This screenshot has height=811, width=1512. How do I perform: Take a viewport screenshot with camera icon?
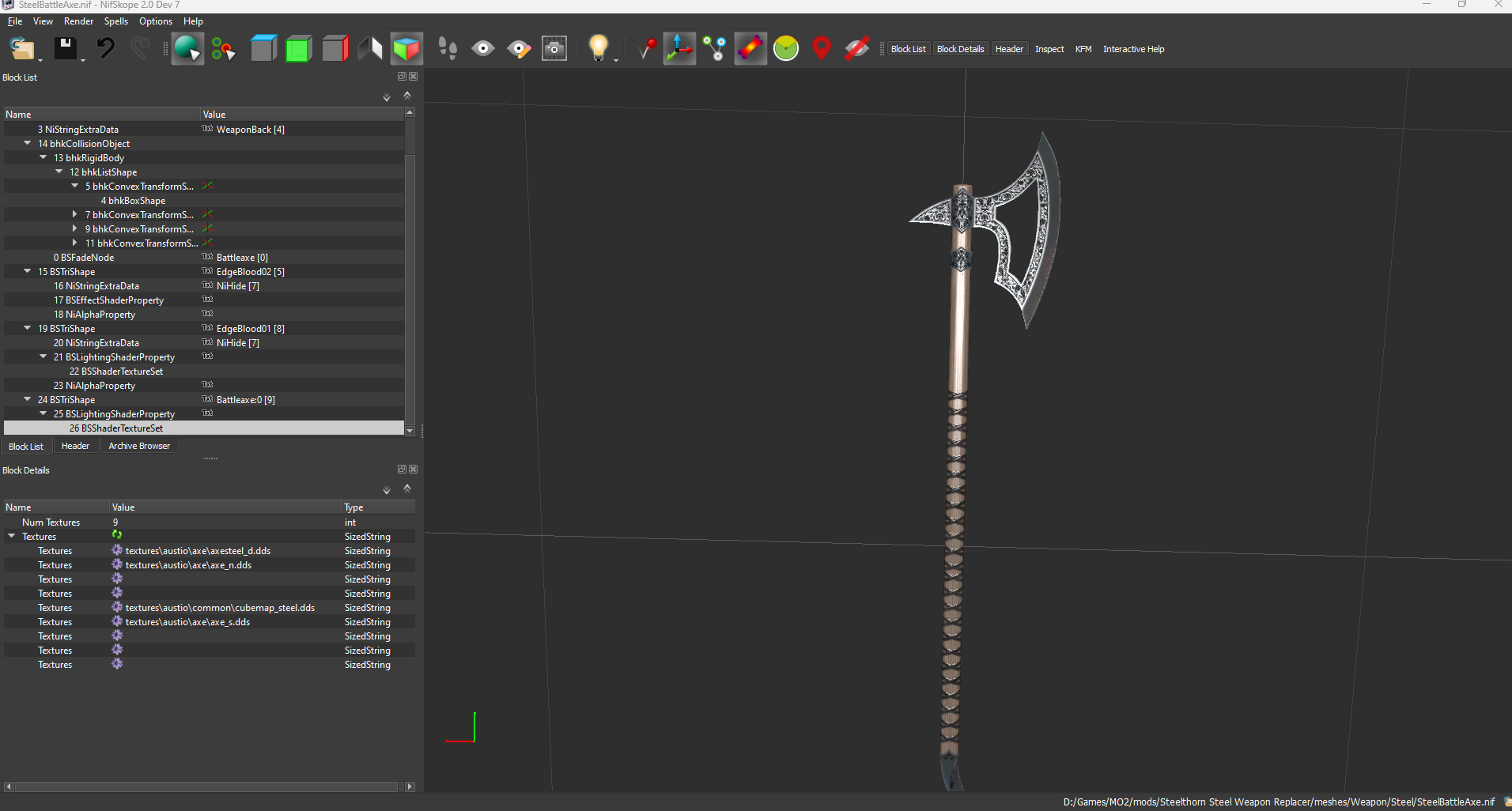tap(554, 49)
